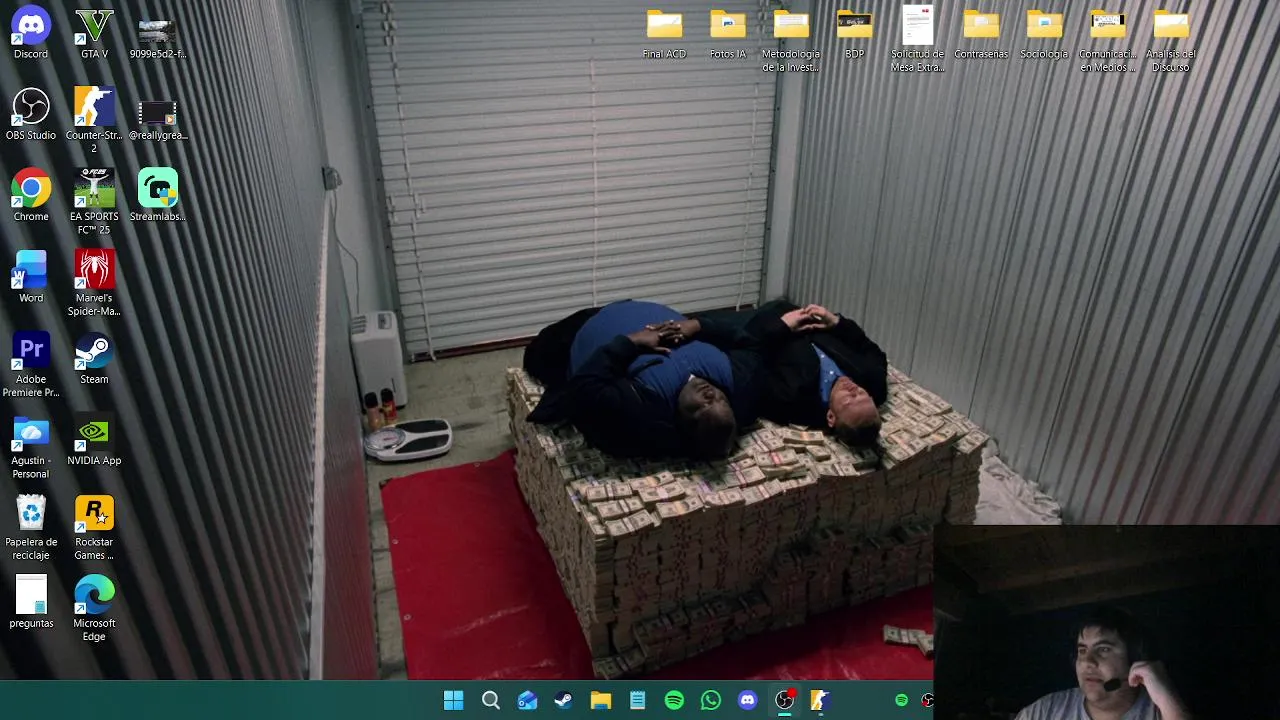Select the Counter-Strike 2 desktop shortcut

(x=94, y=120)
